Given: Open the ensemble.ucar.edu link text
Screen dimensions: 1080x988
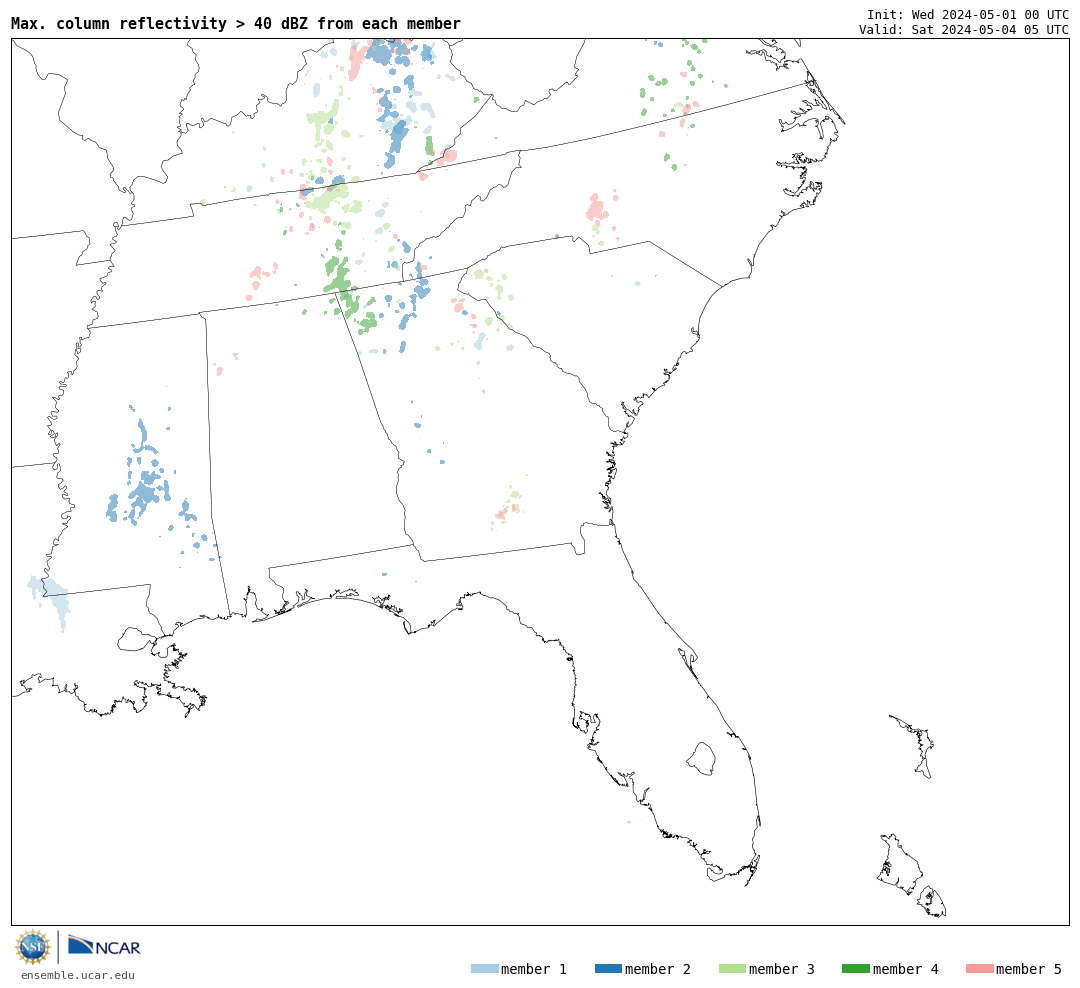Looking at the screenshot, I should (78, 975).
